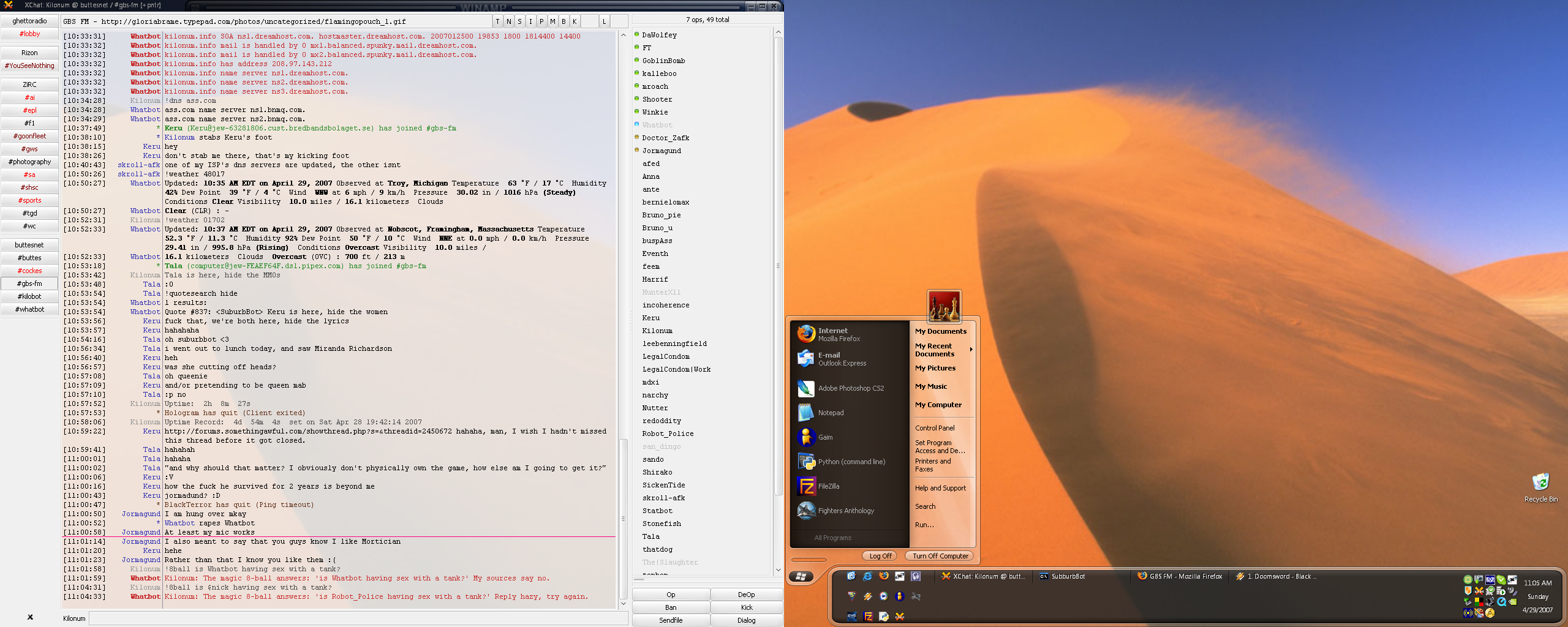Click the Dialog button
The height and width of the screenshot is (627, 1568).
pos(746,620)
